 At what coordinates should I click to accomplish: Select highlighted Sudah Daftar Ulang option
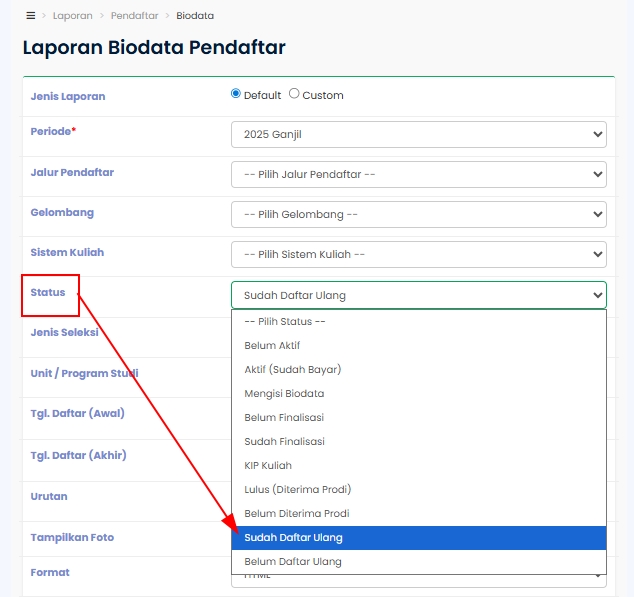point(293,538)
